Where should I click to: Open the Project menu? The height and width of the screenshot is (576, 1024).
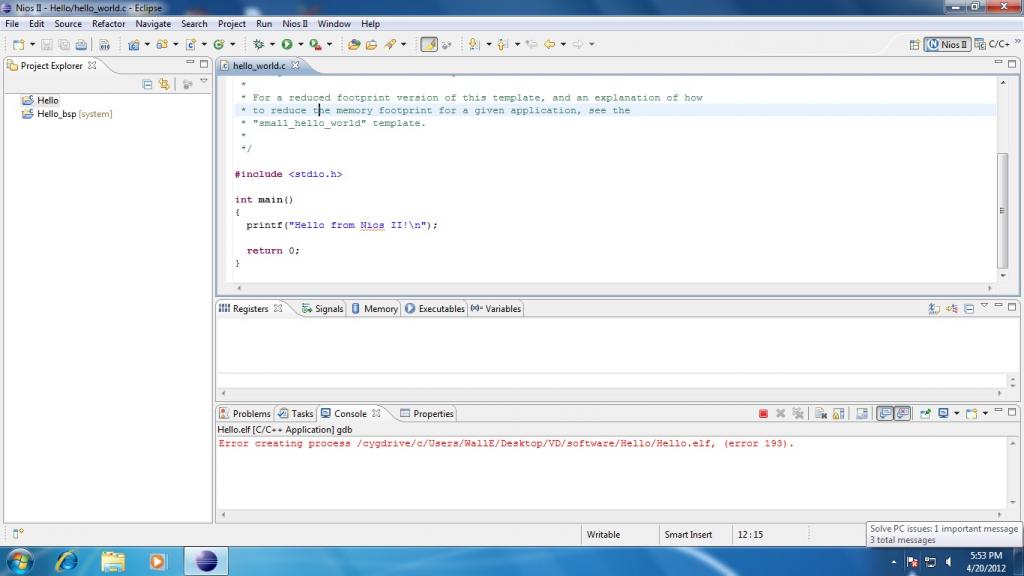232,24
